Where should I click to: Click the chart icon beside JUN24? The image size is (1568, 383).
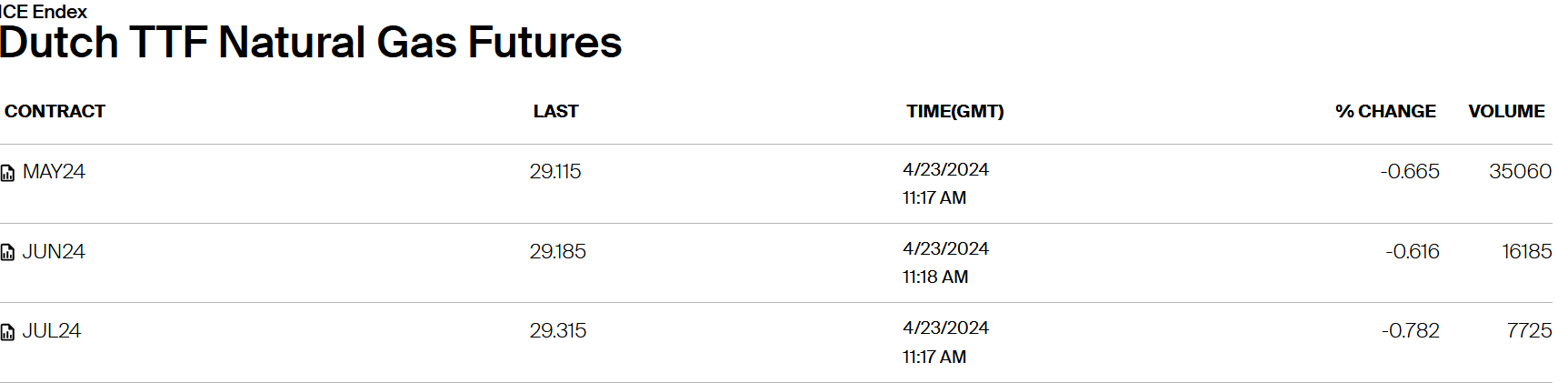(7, 253)
